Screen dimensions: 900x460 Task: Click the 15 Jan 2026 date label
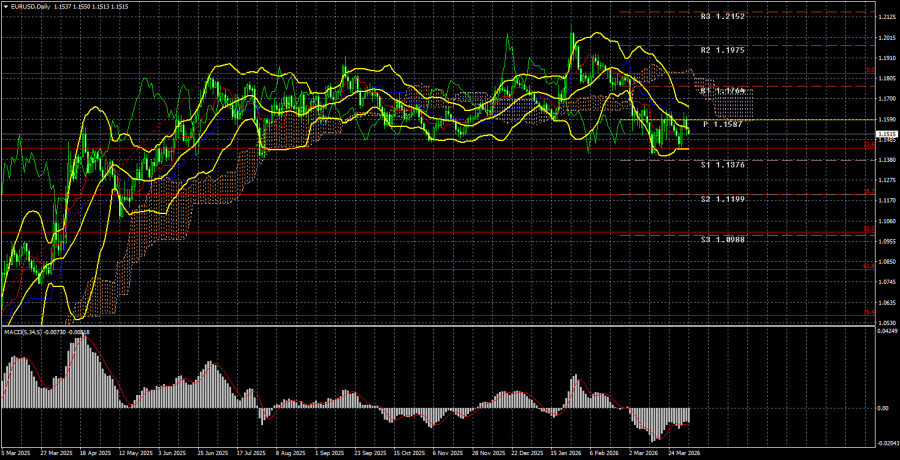[x=564, y=453]
